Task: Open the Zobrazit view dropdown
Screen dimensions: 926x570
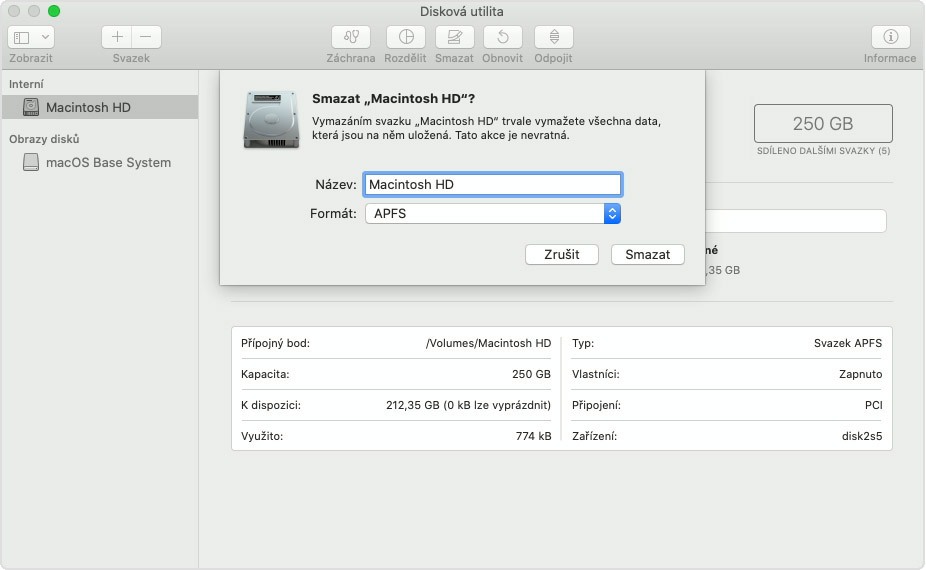Action: [31, 37]
